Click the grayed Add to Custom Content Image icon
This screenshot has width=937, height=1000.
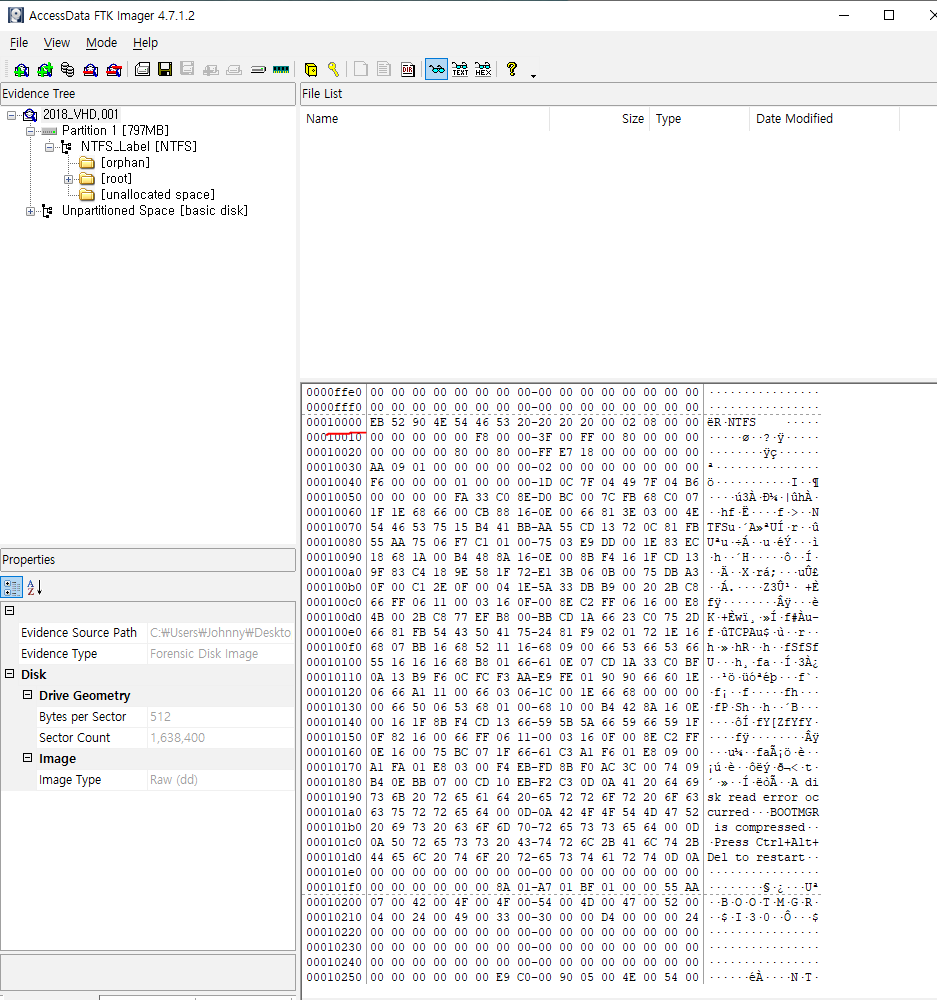tap(210, 70)
